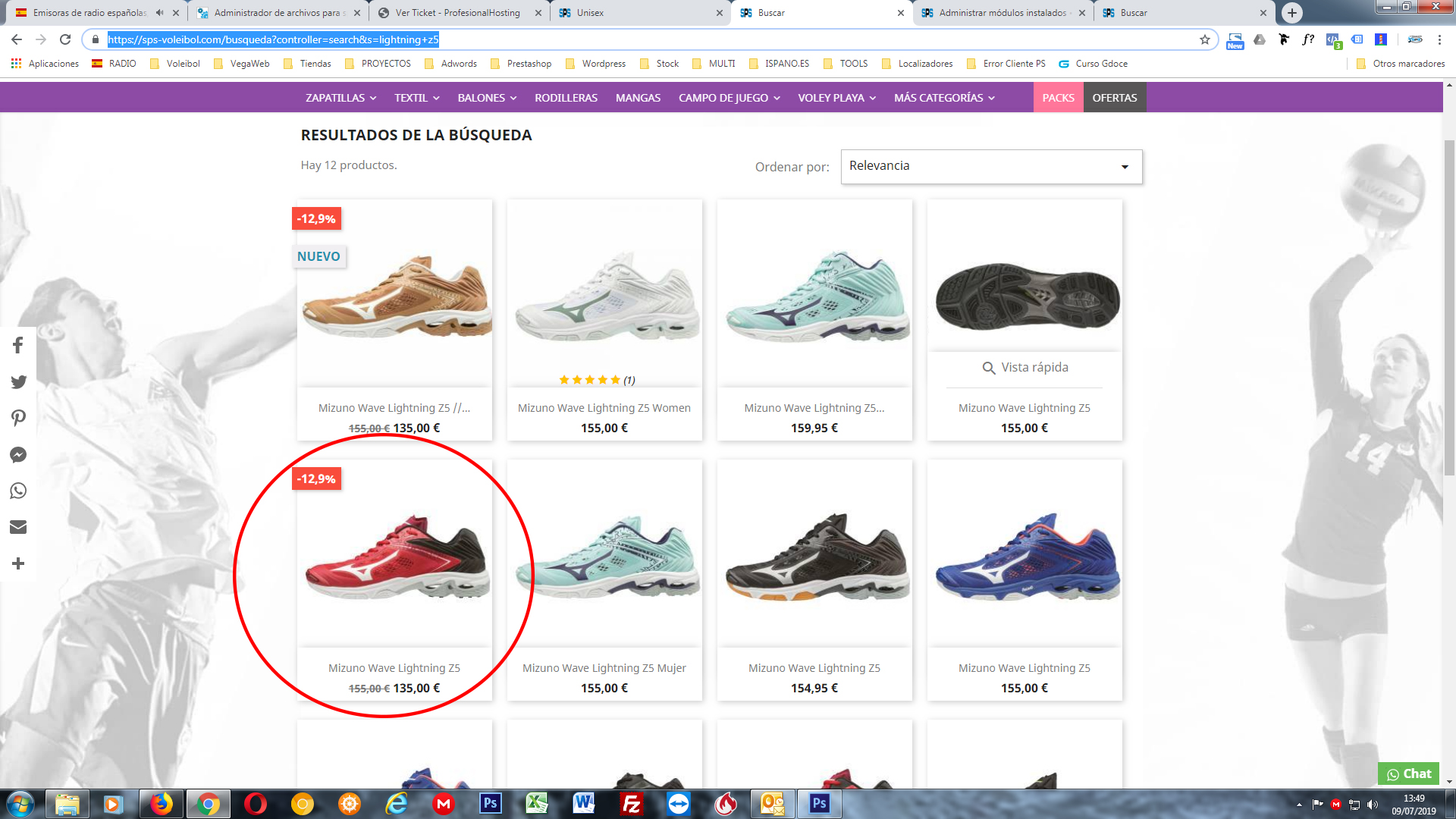Share by email envelope icon

[18, 527]
